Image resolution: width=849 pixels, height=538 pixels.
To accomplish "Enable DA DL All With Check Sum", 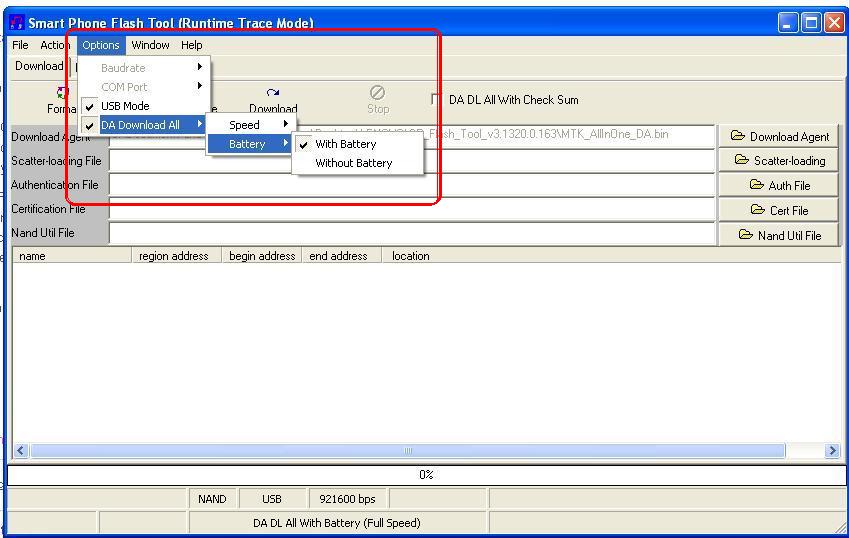I will click(x=436, y=100).
